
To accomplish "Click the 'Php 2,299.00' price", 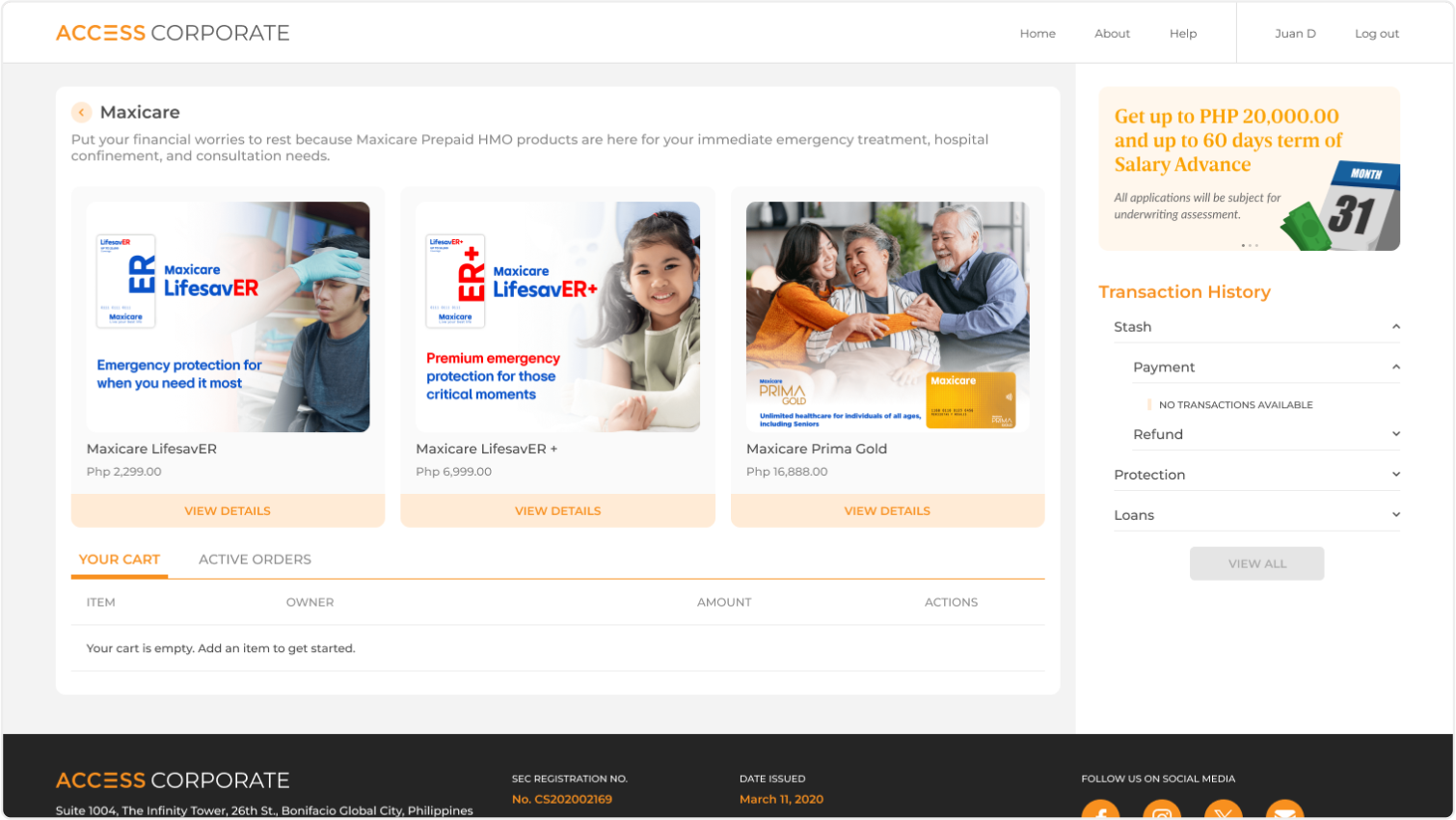I will 124,472.
